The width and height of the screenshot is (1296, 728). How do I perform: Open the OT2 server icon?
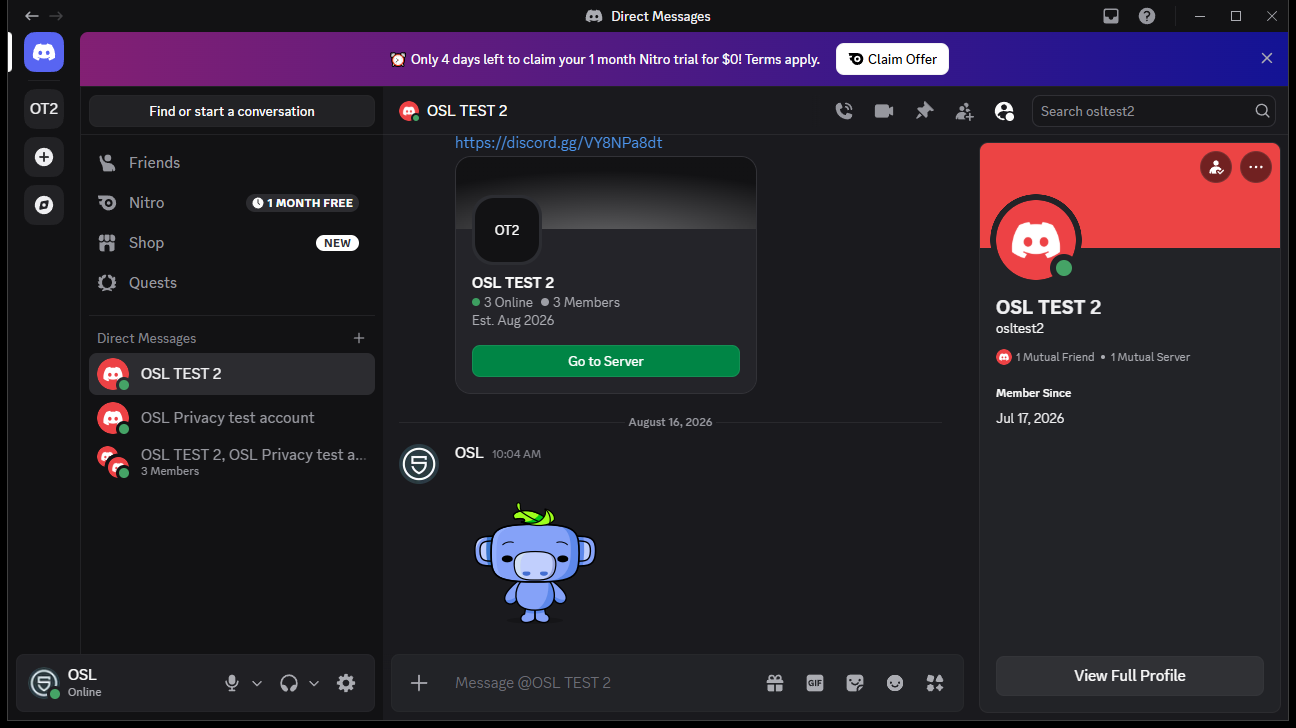coord(44,109)
